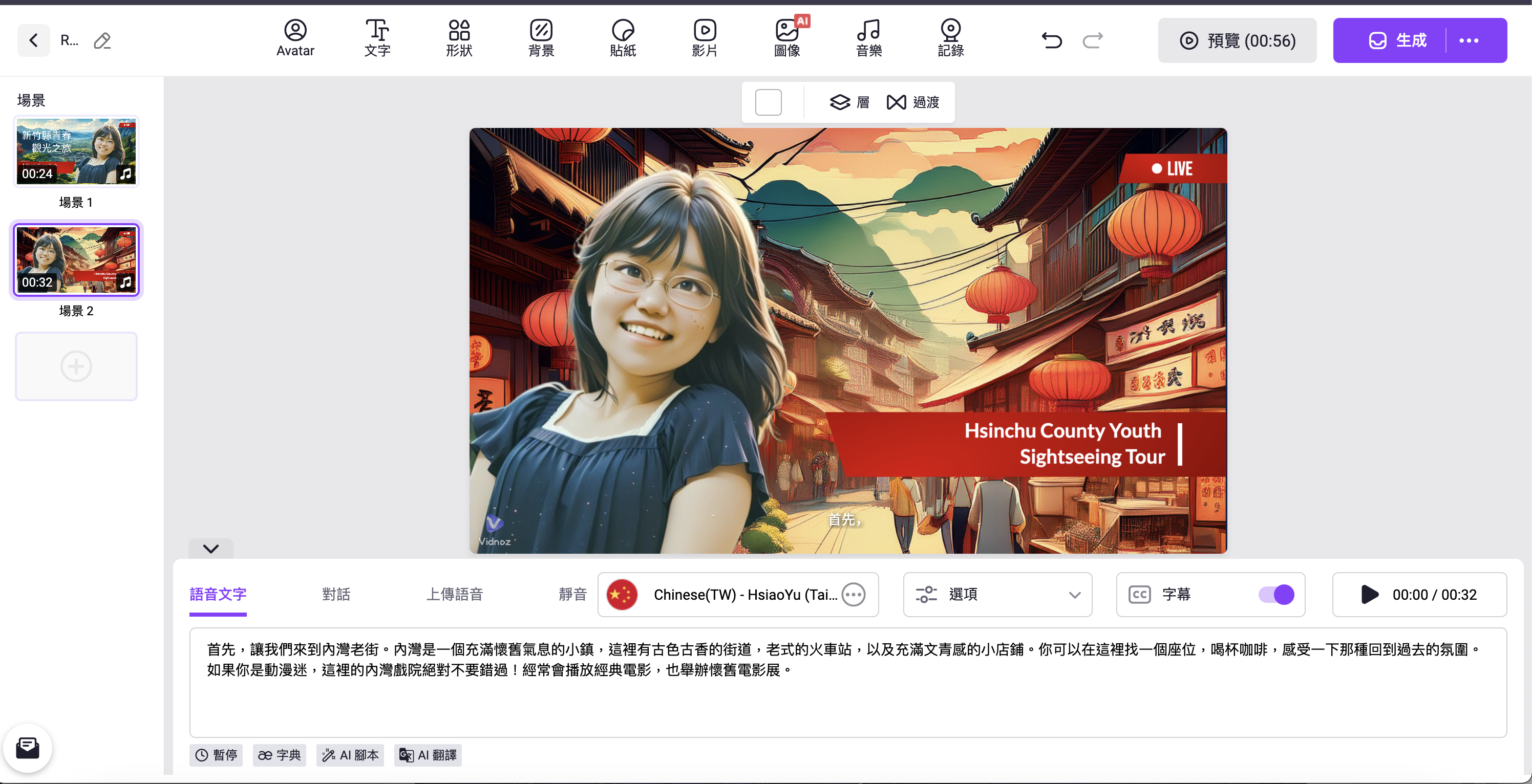Screen dimensions: 1532x784
Task: Select the 文字 text tool
Action: (377, 38)
